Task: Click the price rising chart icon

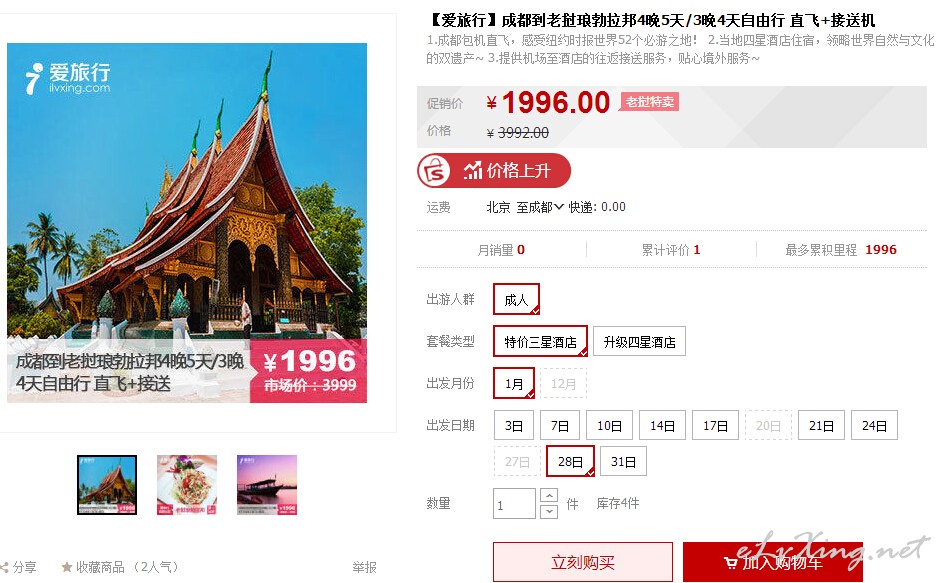Action: (x=472, y=170)
